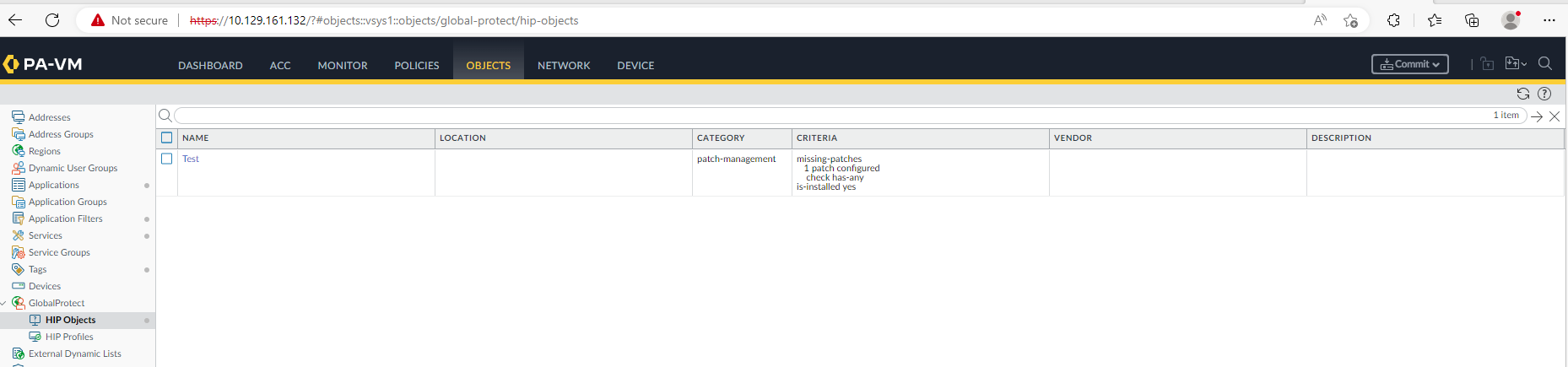1568x367 pixels.
Task: Open browser collections icon
Action: [x=1472, y=20]
